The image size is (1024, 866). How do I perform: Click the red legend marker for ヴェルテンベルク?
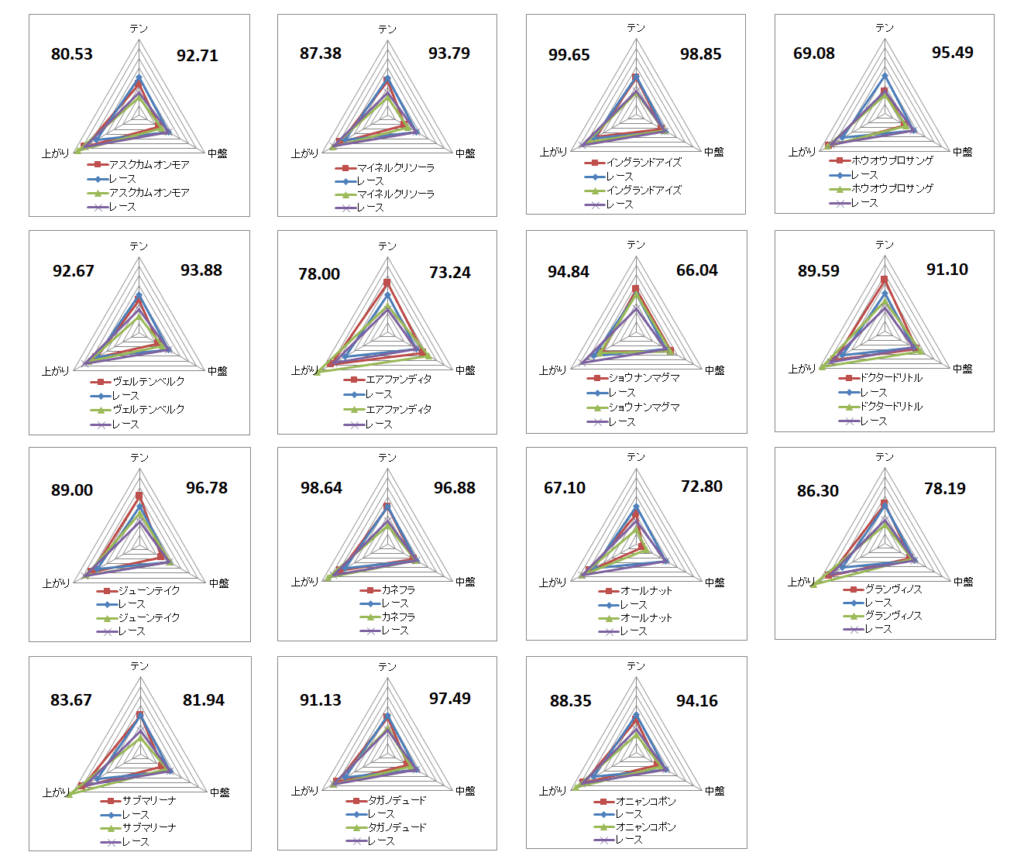pyautogui.click(x=100, y=382)
